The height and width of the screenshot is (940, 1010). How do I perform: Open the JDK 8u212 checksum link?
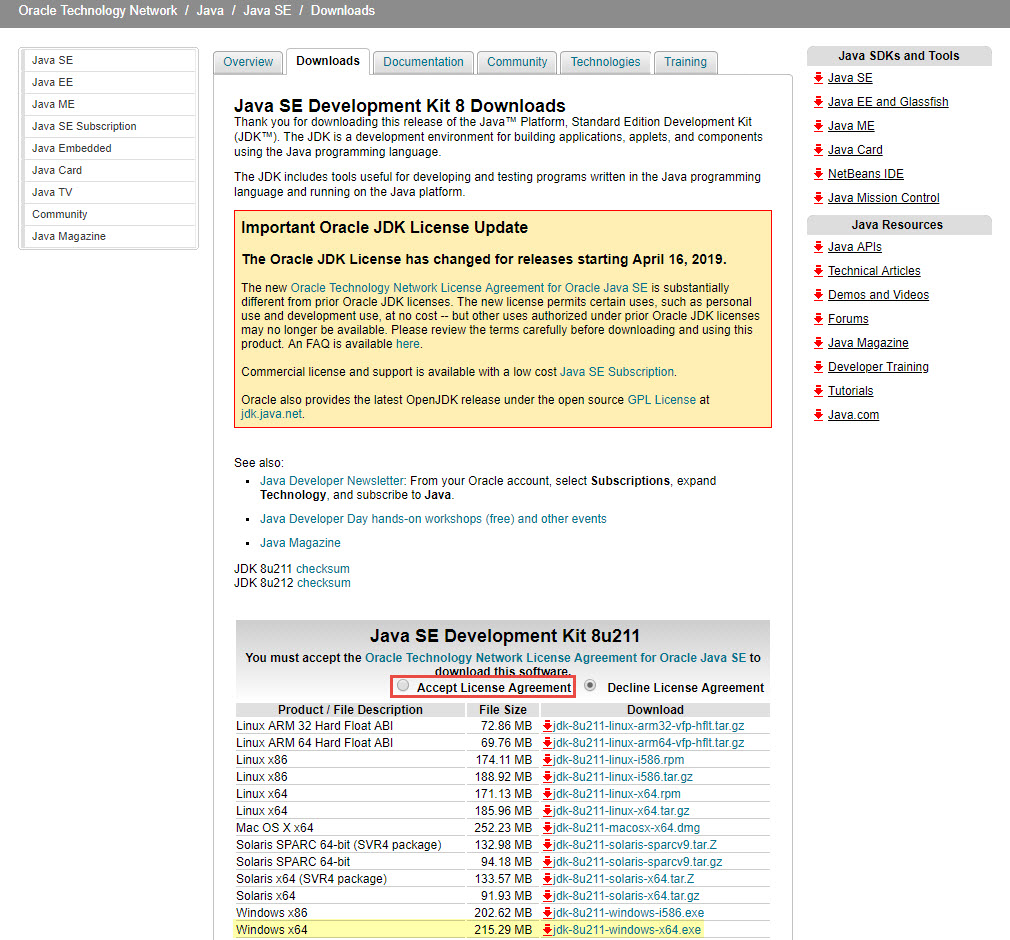click(323, 583)
